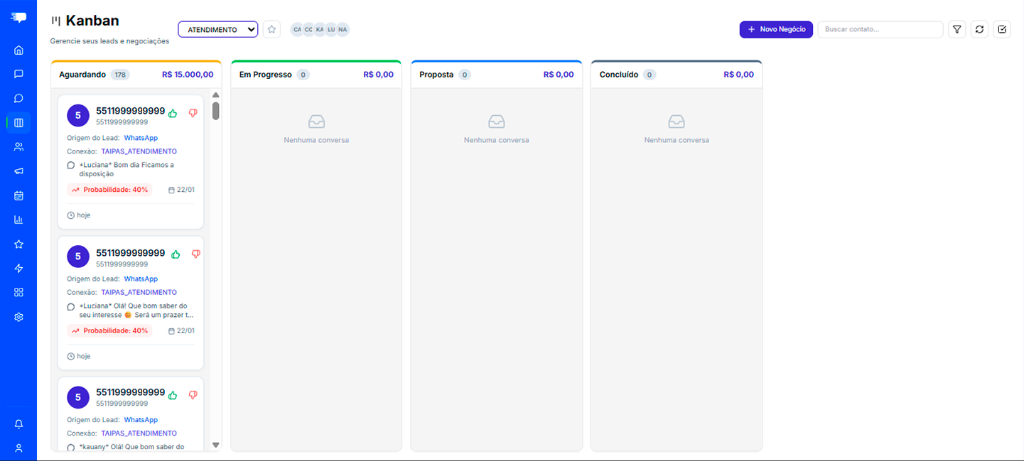Refresh the Kanban board with the circular arrows icon
The width and height of the screenshot is (1024, 461).
(979, 29)
